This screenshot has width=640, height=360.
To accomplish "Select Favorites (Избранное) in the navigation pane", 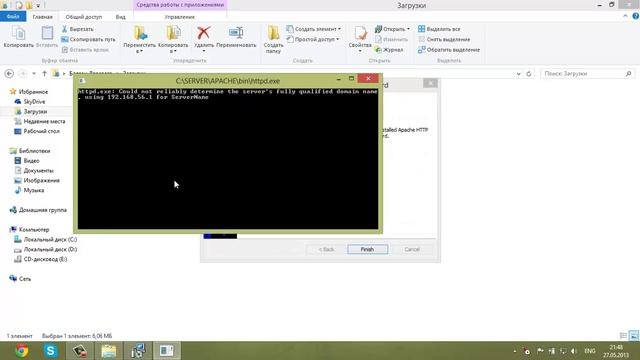I will pos(29,92).
